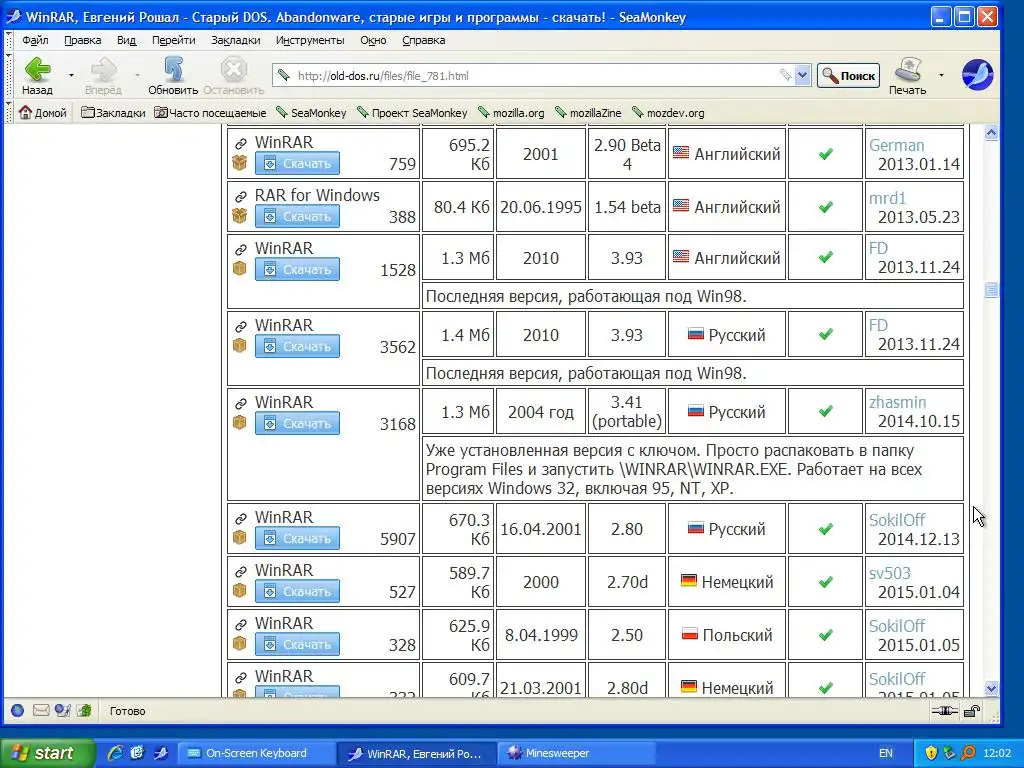
Task: Click the 5907 download count text
Action: (398, 539)
